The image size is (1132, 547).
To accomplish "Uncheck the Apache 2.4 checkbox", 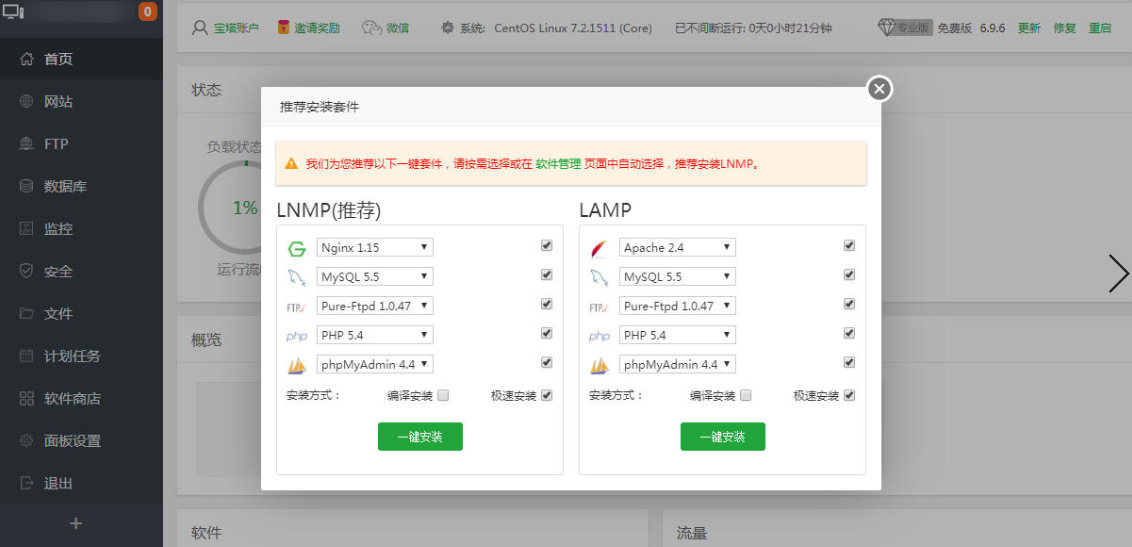I will point(849,246).
